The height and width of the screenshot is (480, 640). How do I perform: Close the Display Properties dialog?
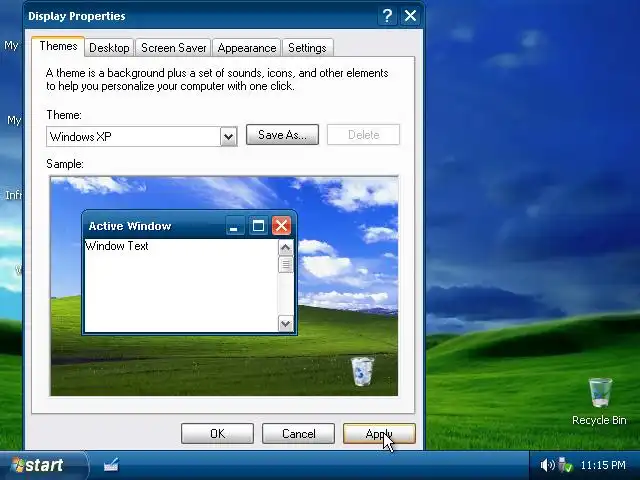[410, 16]
